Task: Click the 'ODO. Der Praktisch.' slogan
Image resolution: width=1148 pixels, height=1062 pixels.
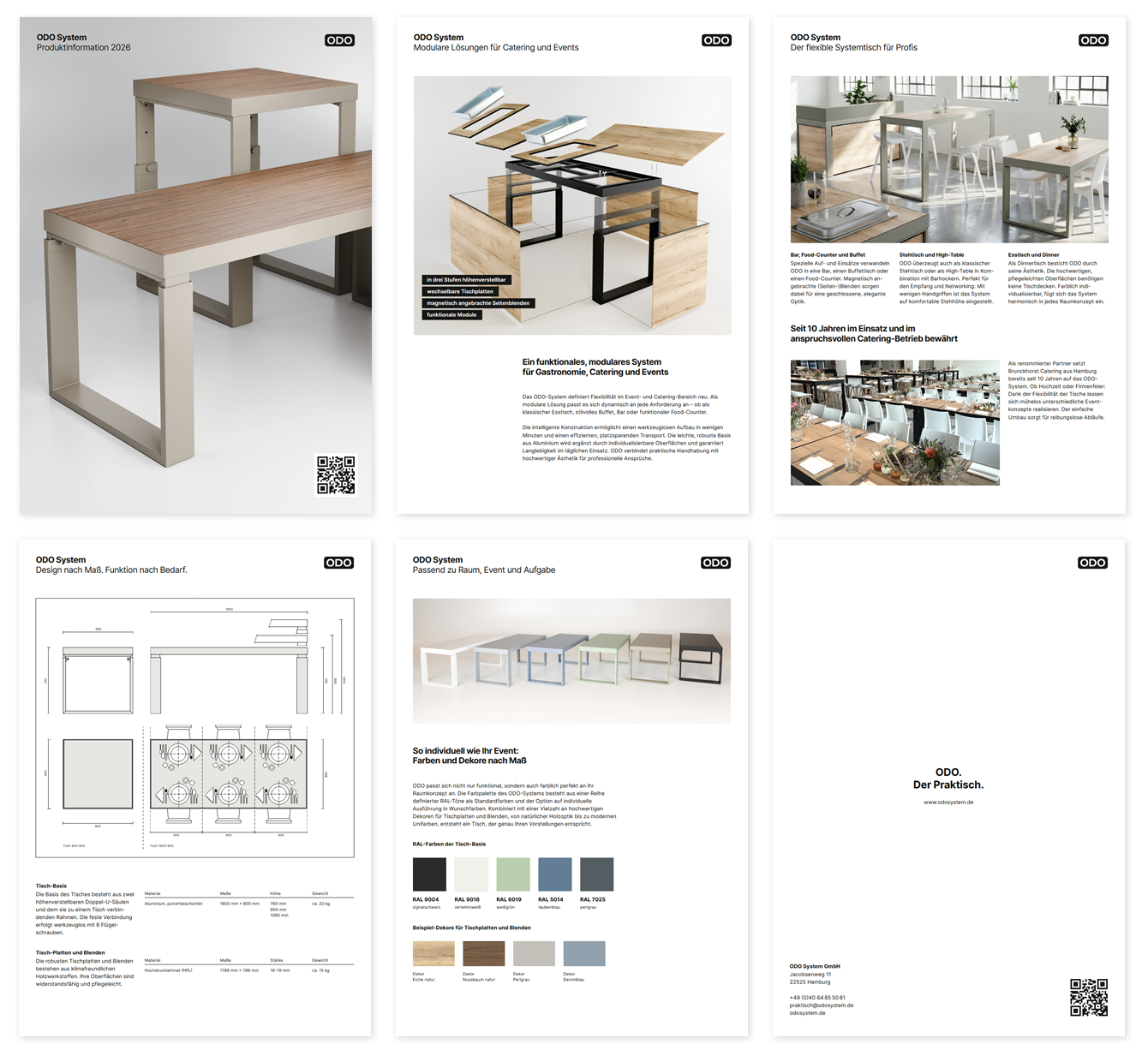Action: click(948, 779)
